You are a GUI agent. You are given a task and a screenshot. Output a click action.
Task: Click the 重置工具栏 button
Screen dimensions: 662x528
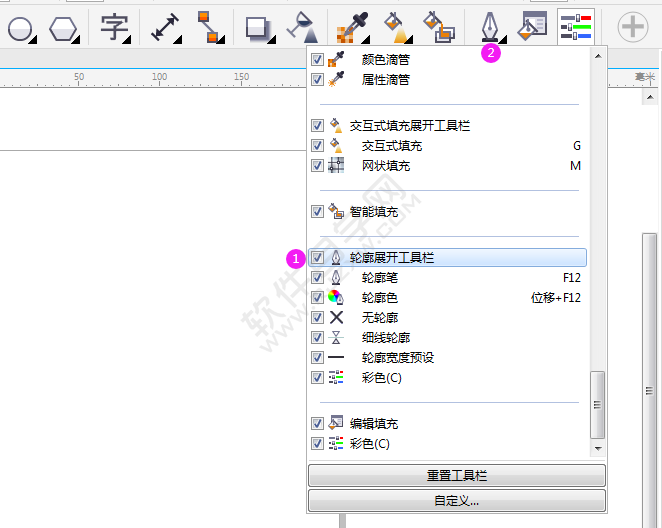[457, 476]
